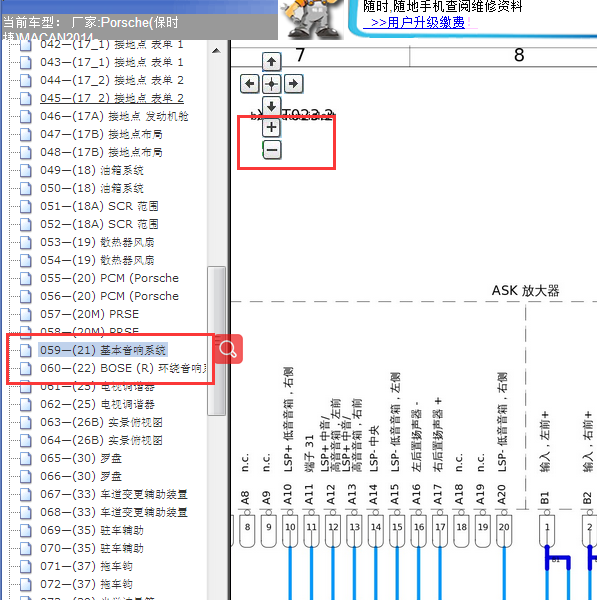Open 064—(26B) 实景俯视图
Screen dimensions: 597x600
101,440
